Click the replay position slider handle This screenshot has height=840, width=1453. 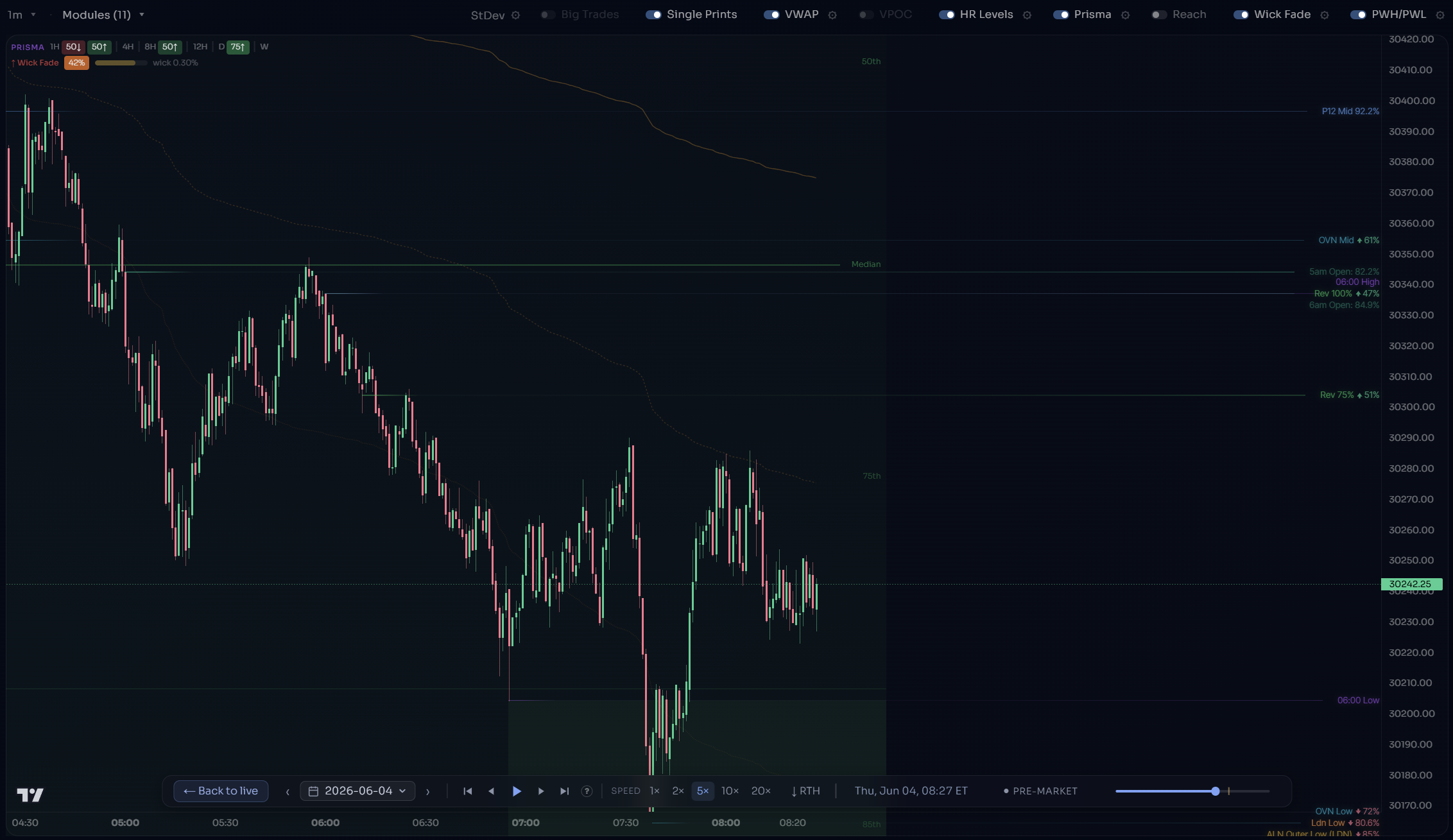pyautogui.click(x=1216, y=791)
